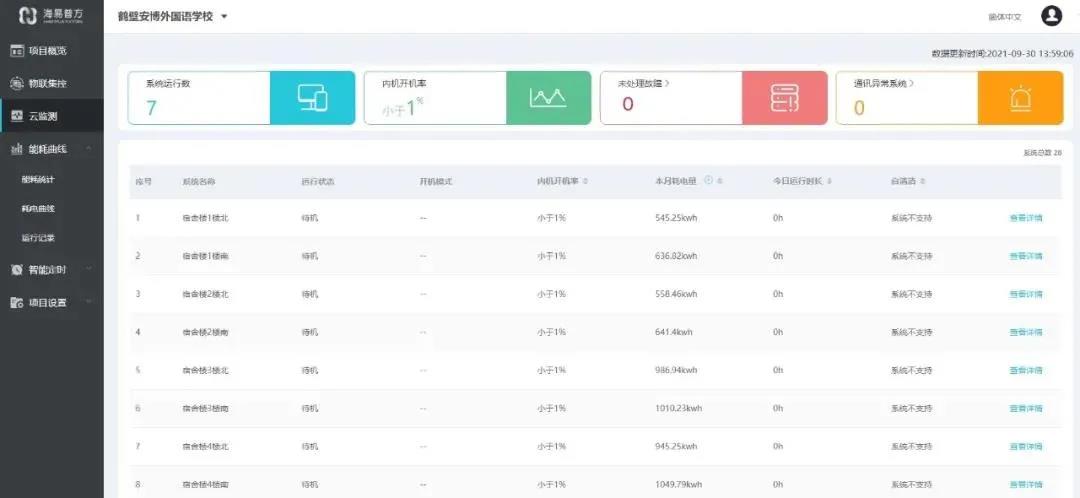Switch language via 繁体中文

(1004, 17)
